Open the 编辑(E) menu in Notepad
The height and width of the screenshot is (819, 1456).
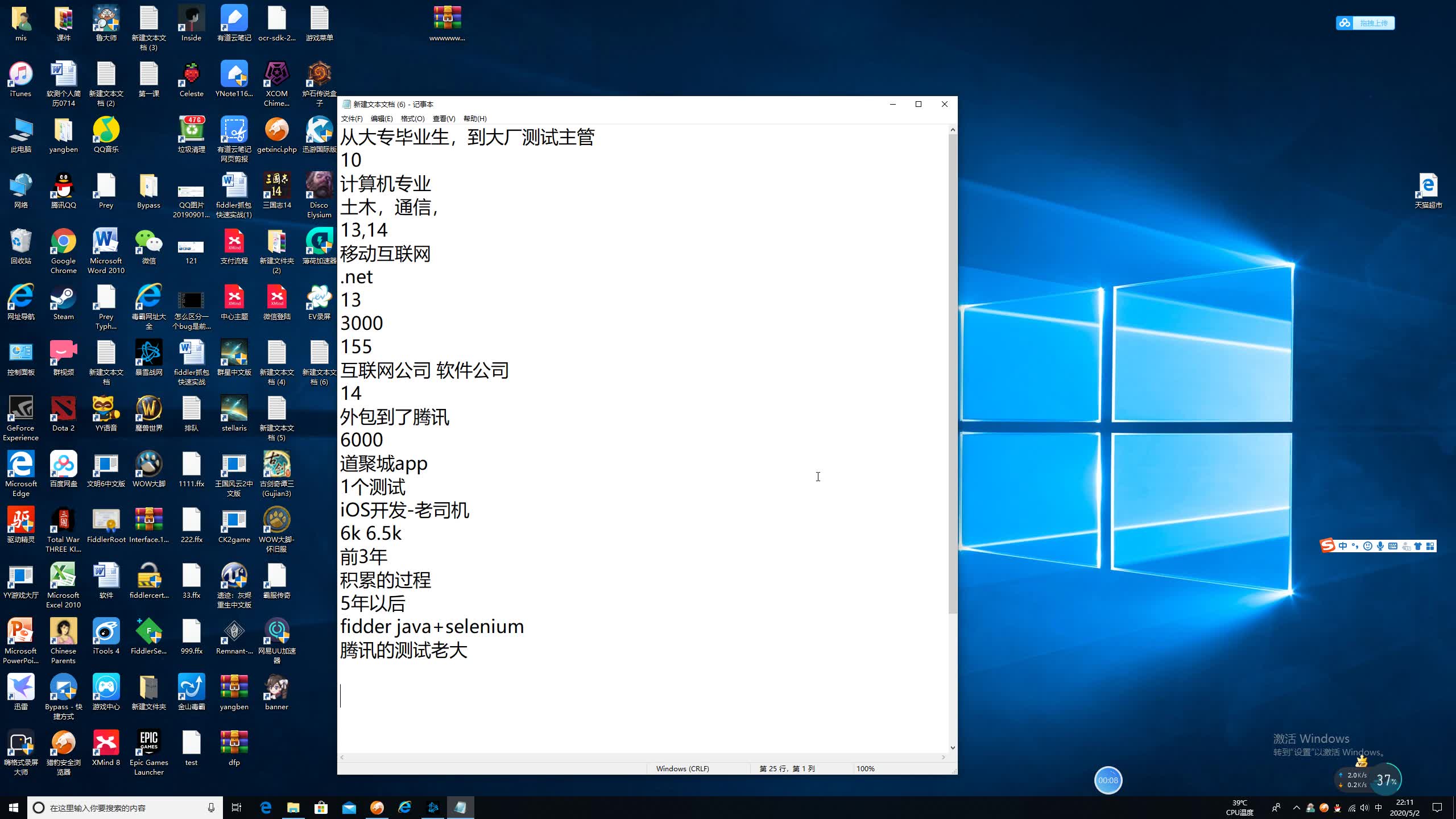tap(382, 119)
